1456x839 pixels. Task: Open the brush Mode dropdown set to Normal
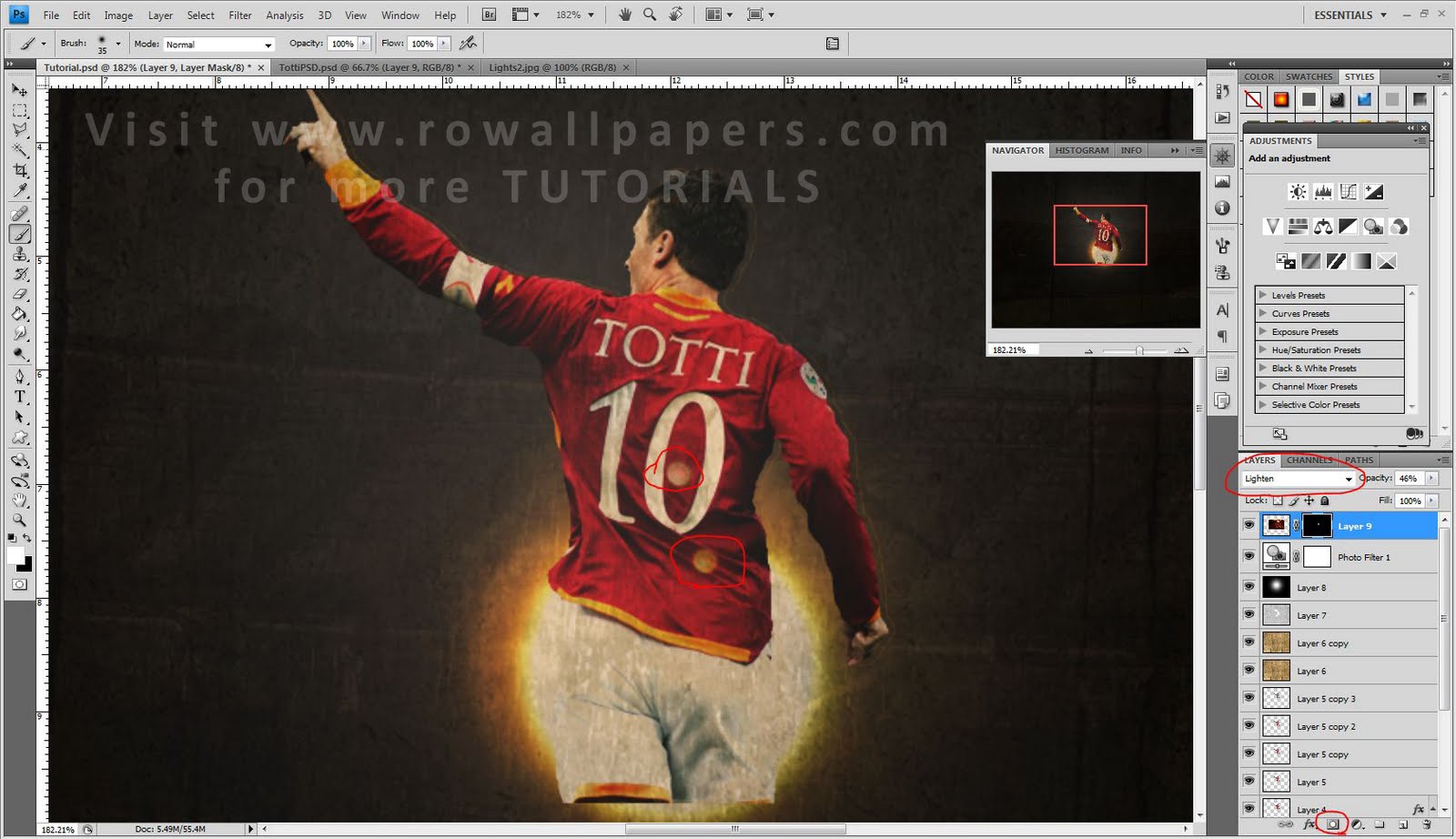(x=218, y=44)
